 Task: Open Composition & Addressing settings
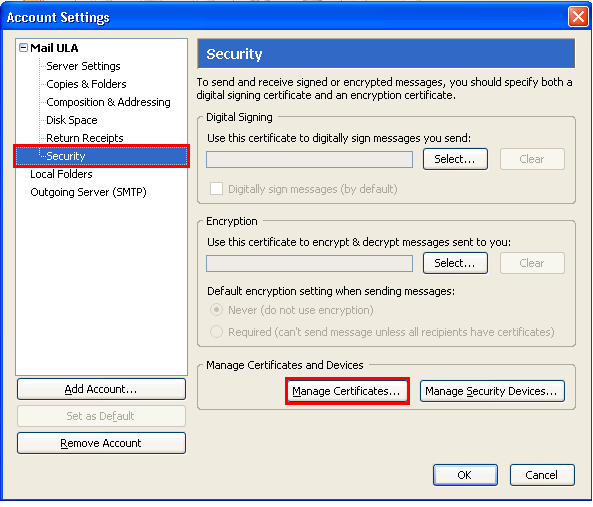pyautogui.click(x=108, y=102)
